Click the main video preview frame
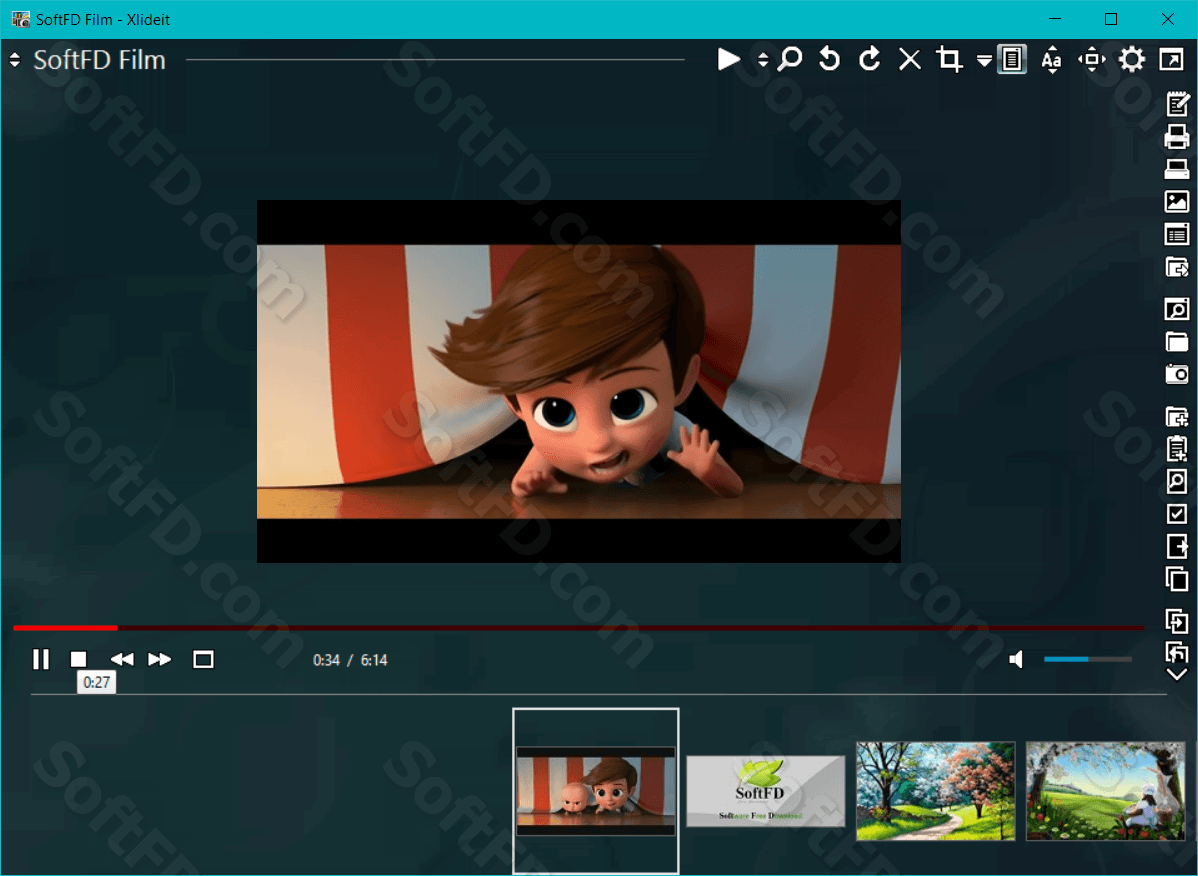This screenshot has height=876, width=1198. pos(578,381)
